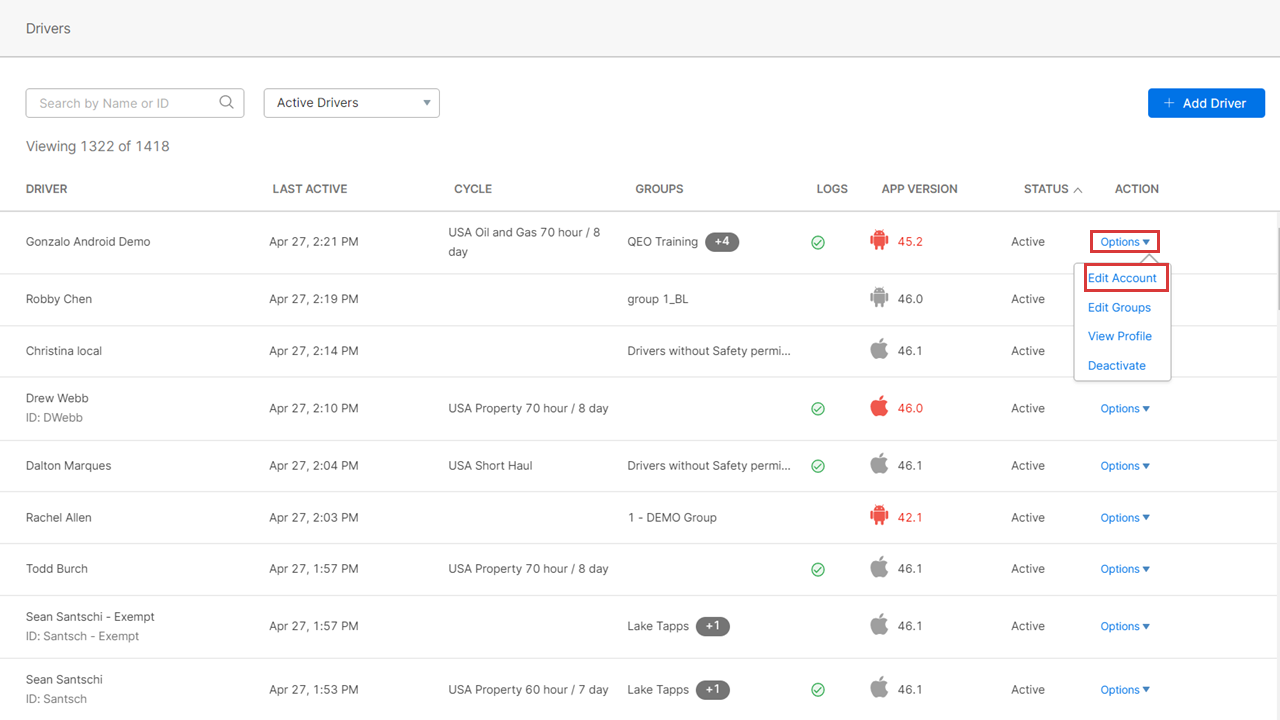Open the Active Drivers filter dropdown
The height and width of the screenshot is (720, 1280).
click(x=351, y=103)
